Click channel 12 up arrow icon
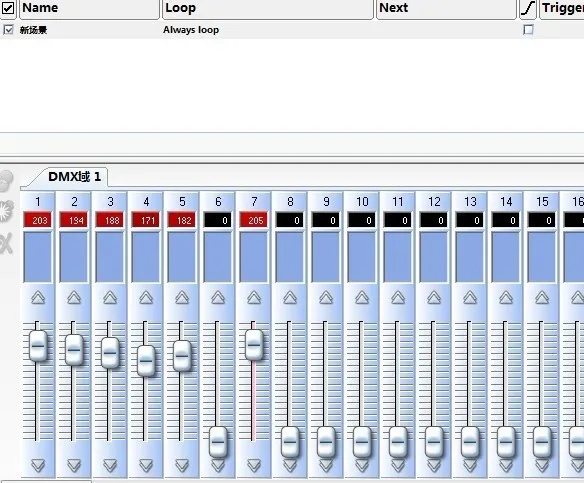Image resolution: width=584 pixels, height=483 pixels. tap(434, 298)
